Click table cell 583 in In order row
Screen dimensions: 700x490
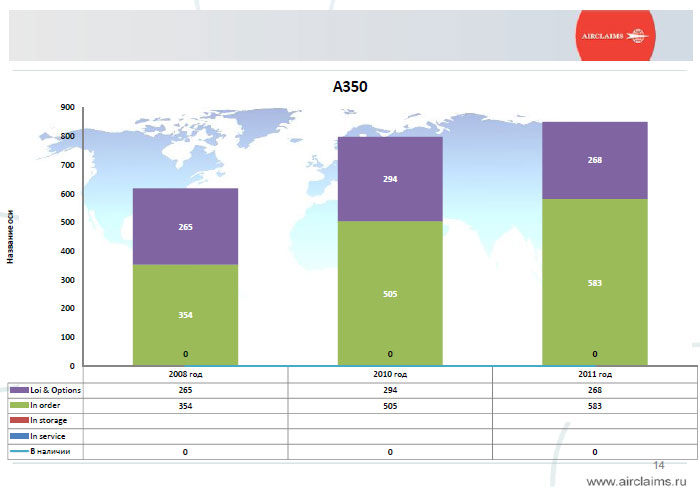click(595, 406)
